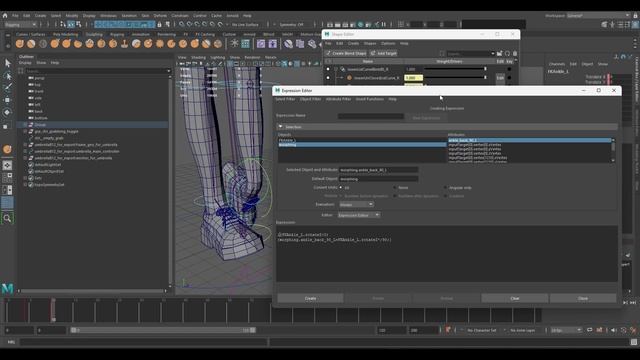Click the Edit button in Shape Editor second row
This screenshot has width=640, height=360.
point(500,78)
